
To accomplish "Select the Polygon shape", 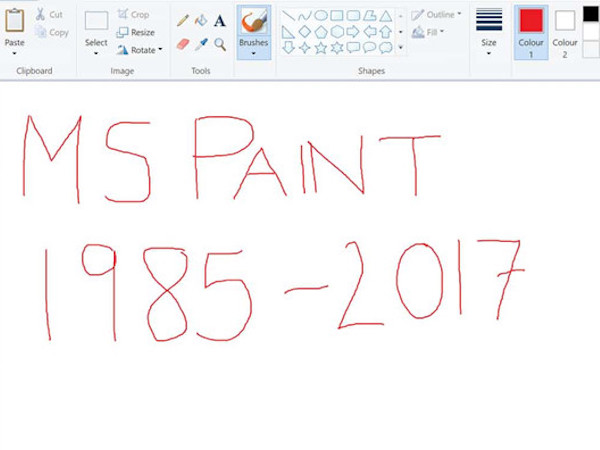I will [370, 15].
